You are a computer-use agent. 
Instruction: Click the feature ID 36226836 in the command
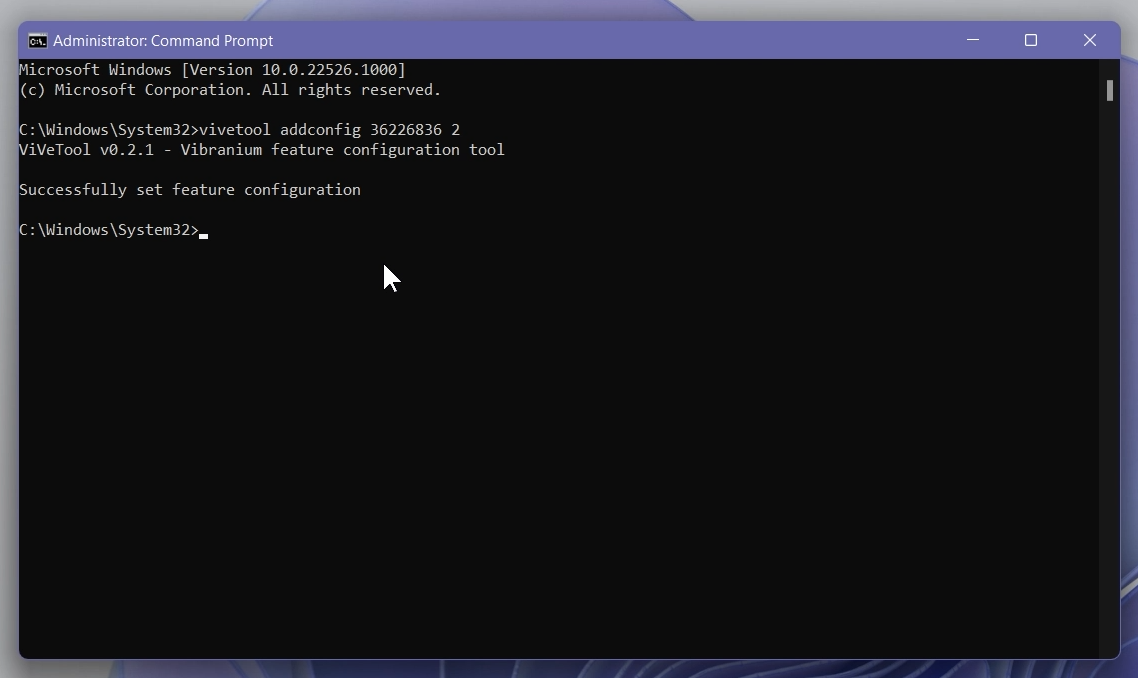[x=404, y=129]
